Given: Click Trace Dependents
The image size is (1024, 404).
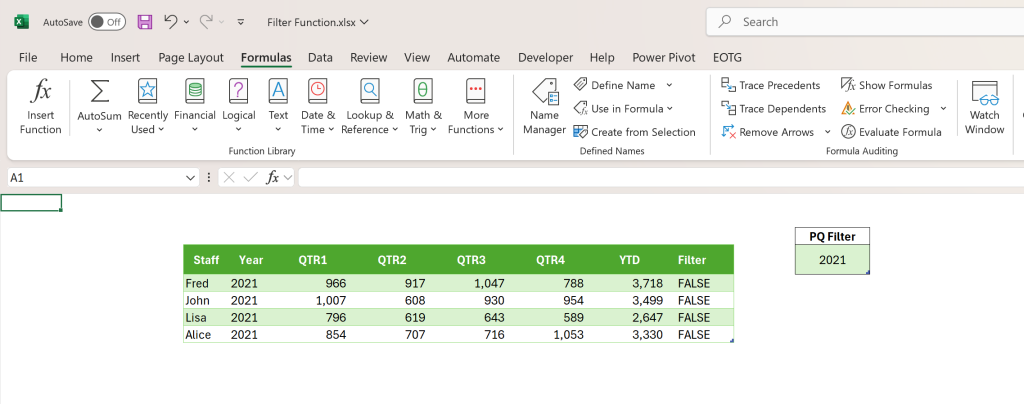Looking at the screenshot, I should 773,108.
